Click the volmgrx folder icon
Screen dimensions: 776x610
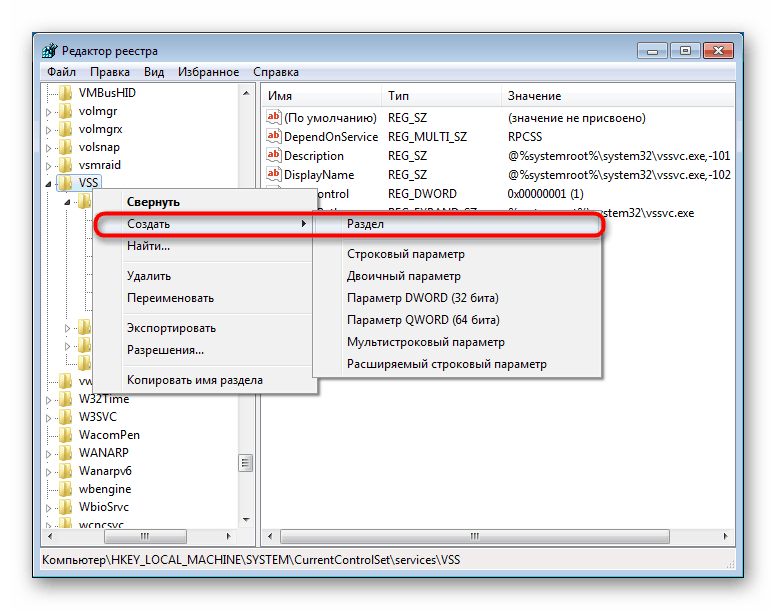(x=65, y=129)
